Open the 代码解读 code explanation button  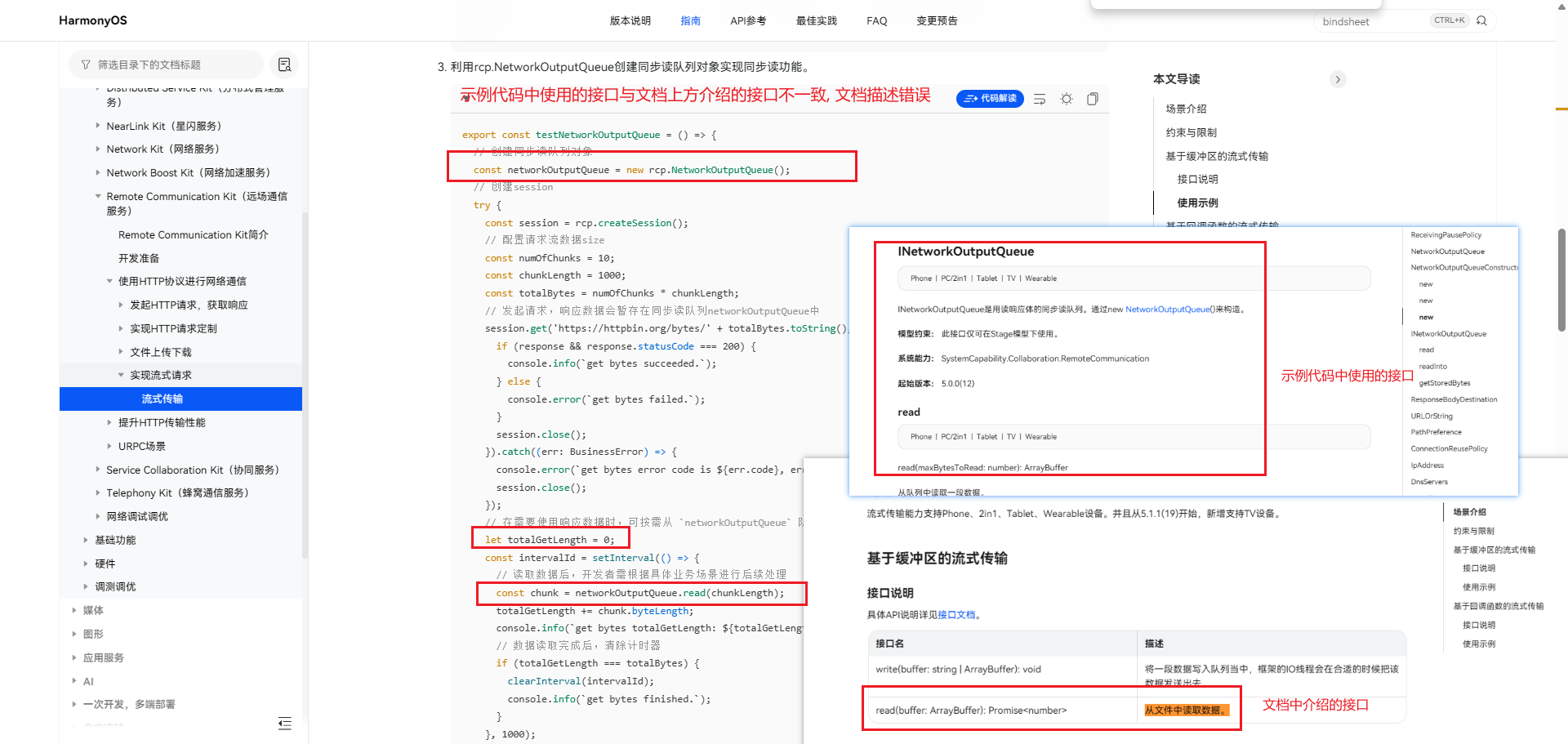(x=990, y=99)
